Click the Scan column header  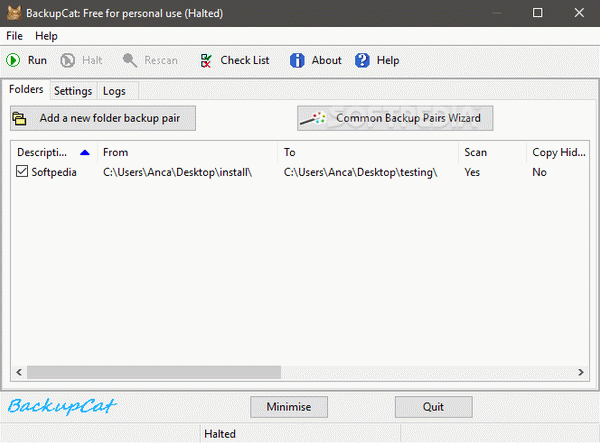(492, 153)
